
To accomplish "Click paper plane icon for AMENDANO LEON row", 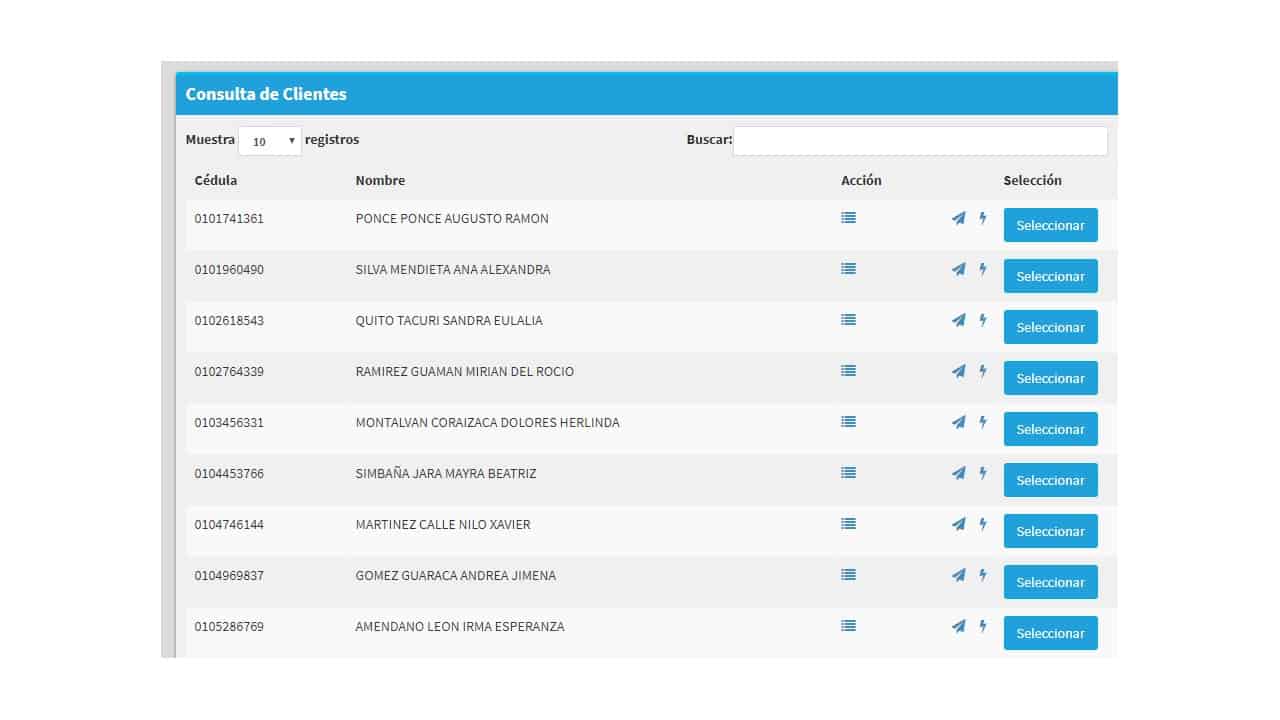I will pyautogui.click(x=958, y=626).
